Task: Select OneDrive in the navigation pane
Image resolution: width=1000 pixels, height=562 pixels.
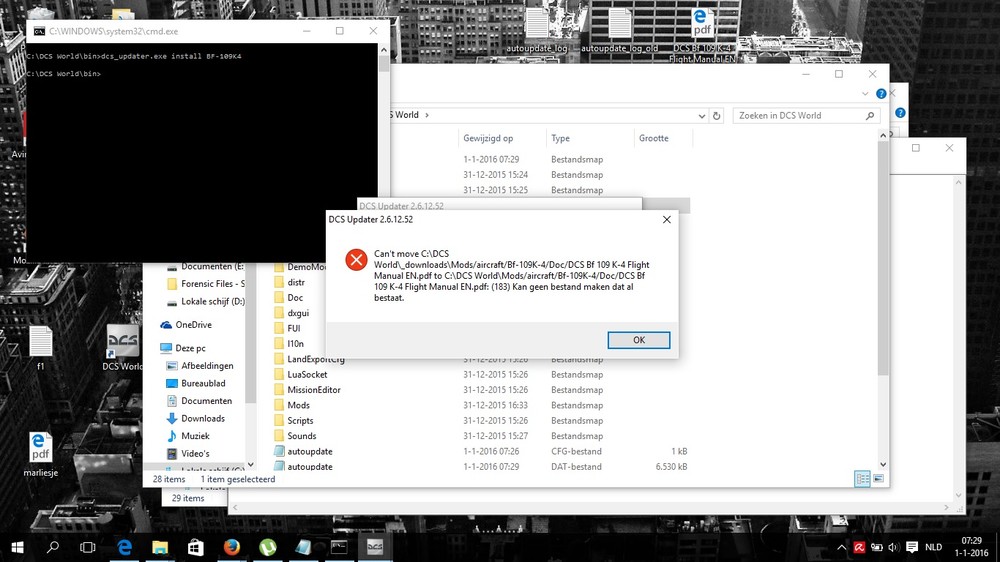Action: [x=186, y=325]
